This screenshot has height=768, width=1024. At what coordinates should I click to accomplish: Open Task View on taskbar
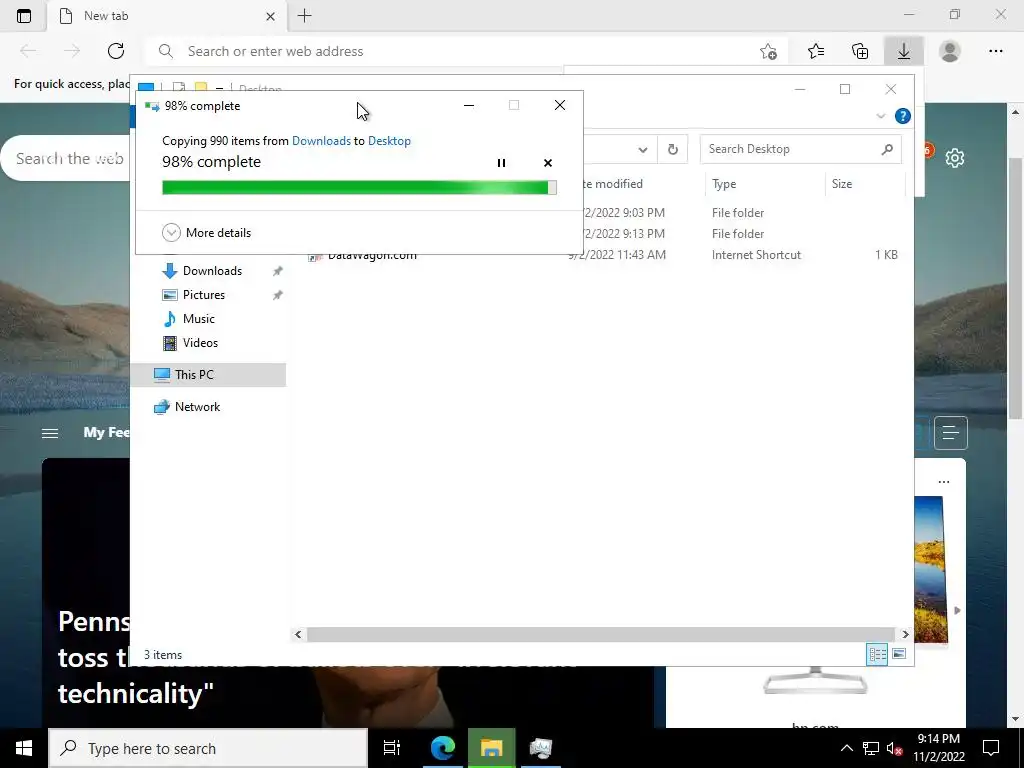point(391,748)
